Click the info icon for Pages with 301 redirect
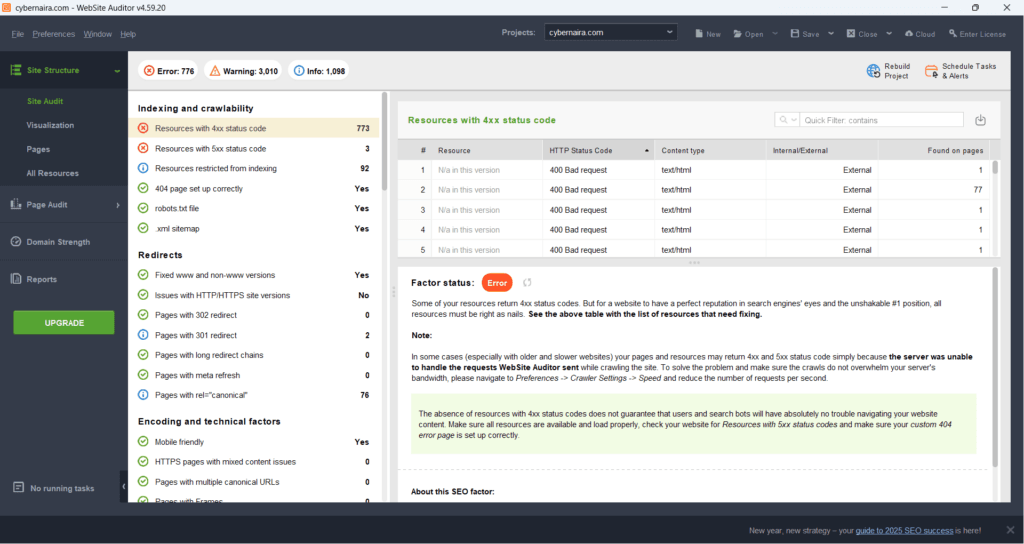1024x544 pixels. (x=143, y=335)
